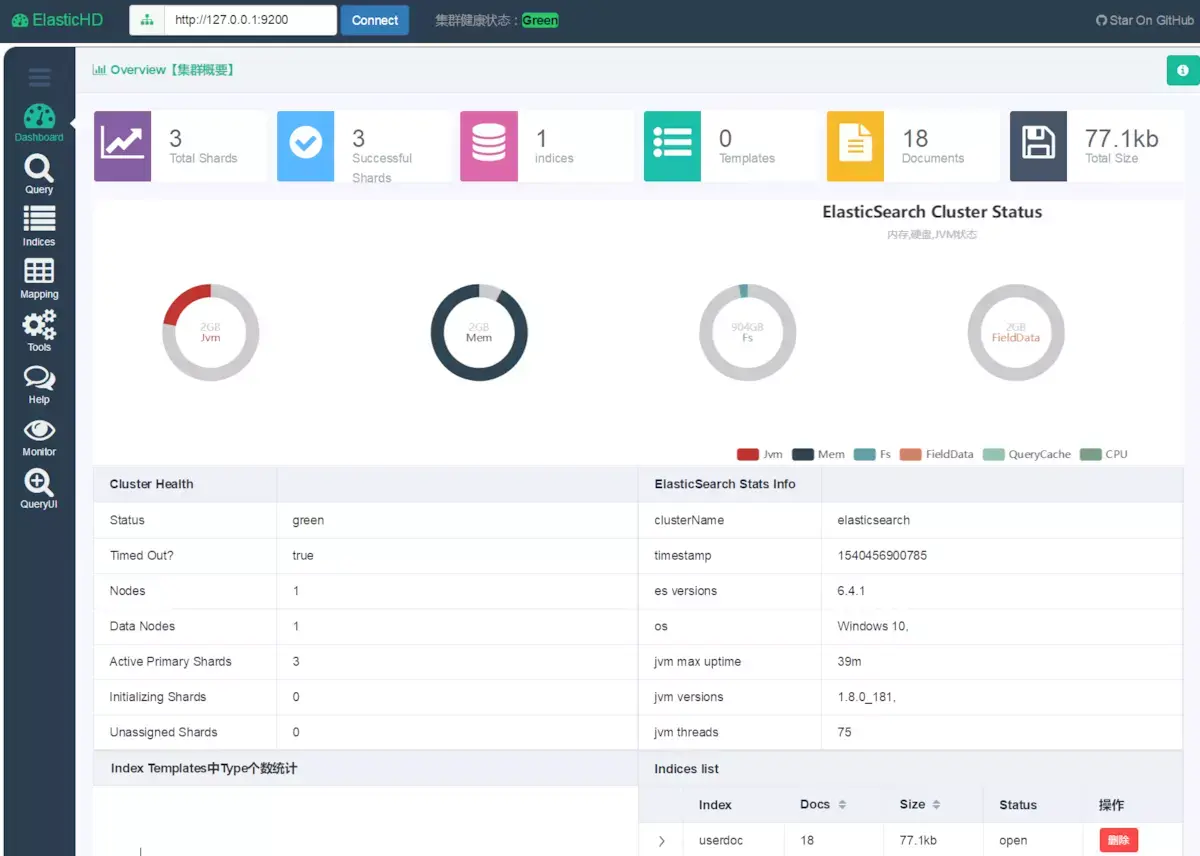This screenshot has width=1200, height=856.
Task: Open the QueryUI zoom icon
Action: point(39,483)
